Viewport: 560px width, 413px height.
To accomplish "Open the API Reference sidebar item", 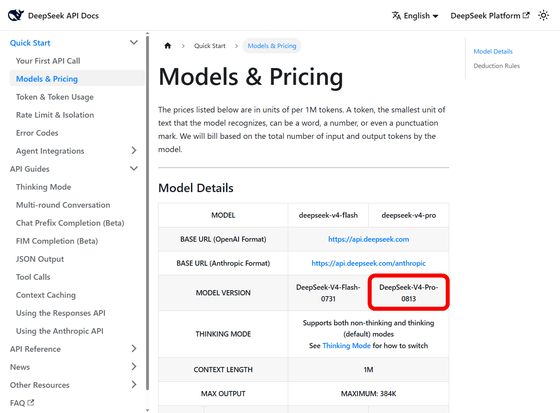I will click(x=35, y=349).
